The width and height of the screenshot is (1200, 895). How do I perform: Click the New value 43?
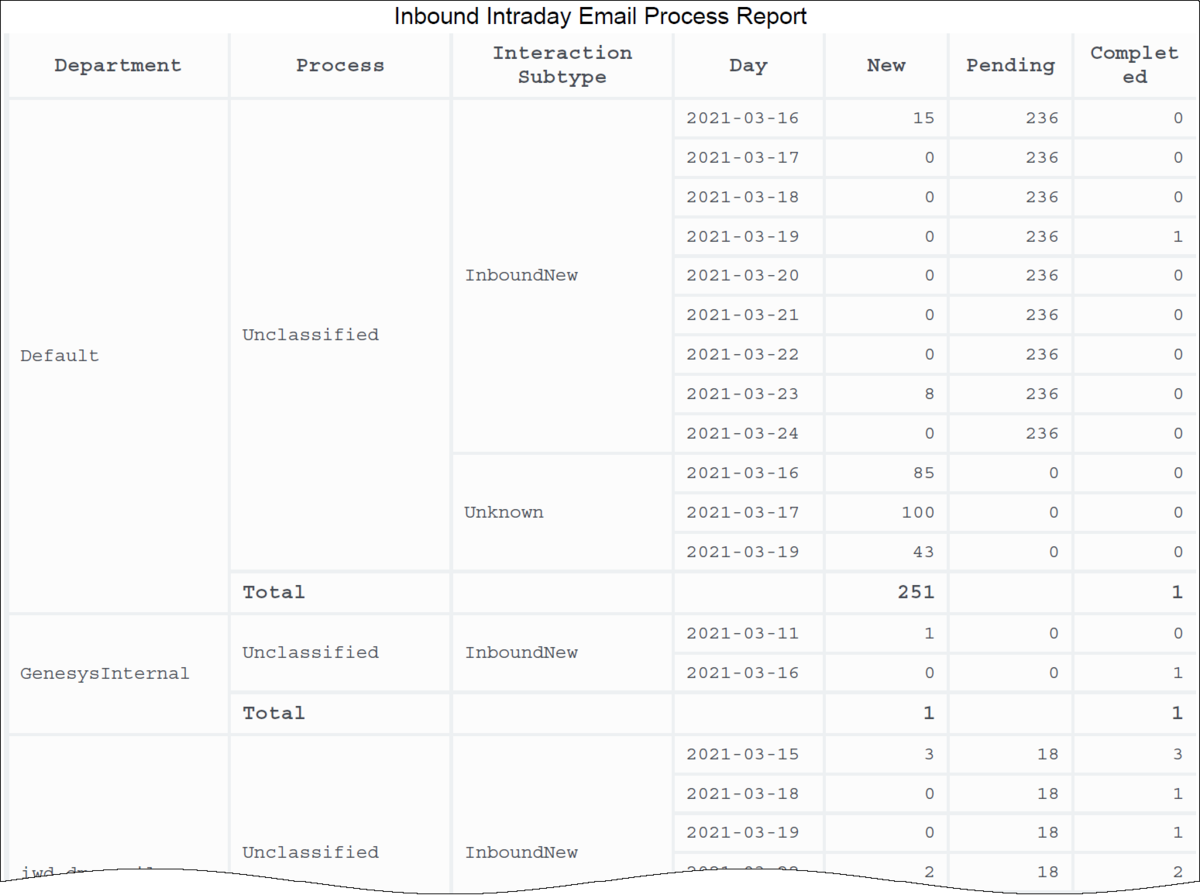point(886,552)
